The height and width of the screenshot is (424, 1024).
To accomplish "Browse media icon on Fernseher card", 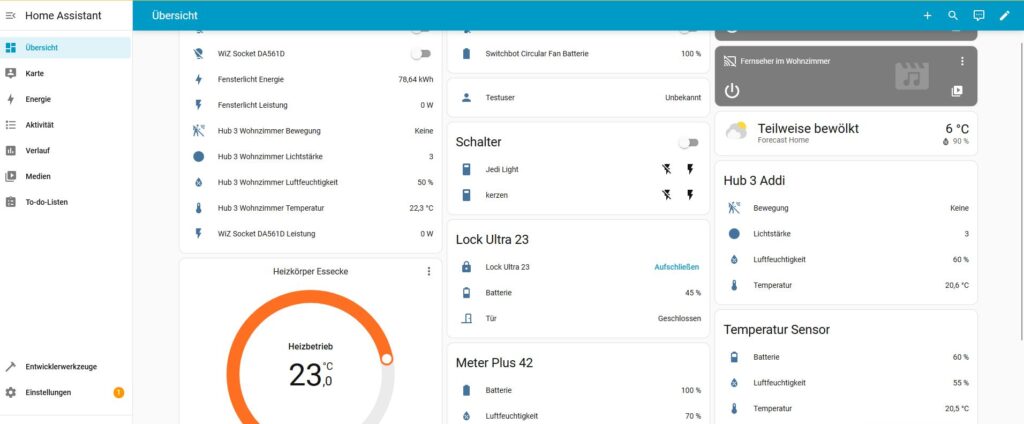I will tap(957, 91).
